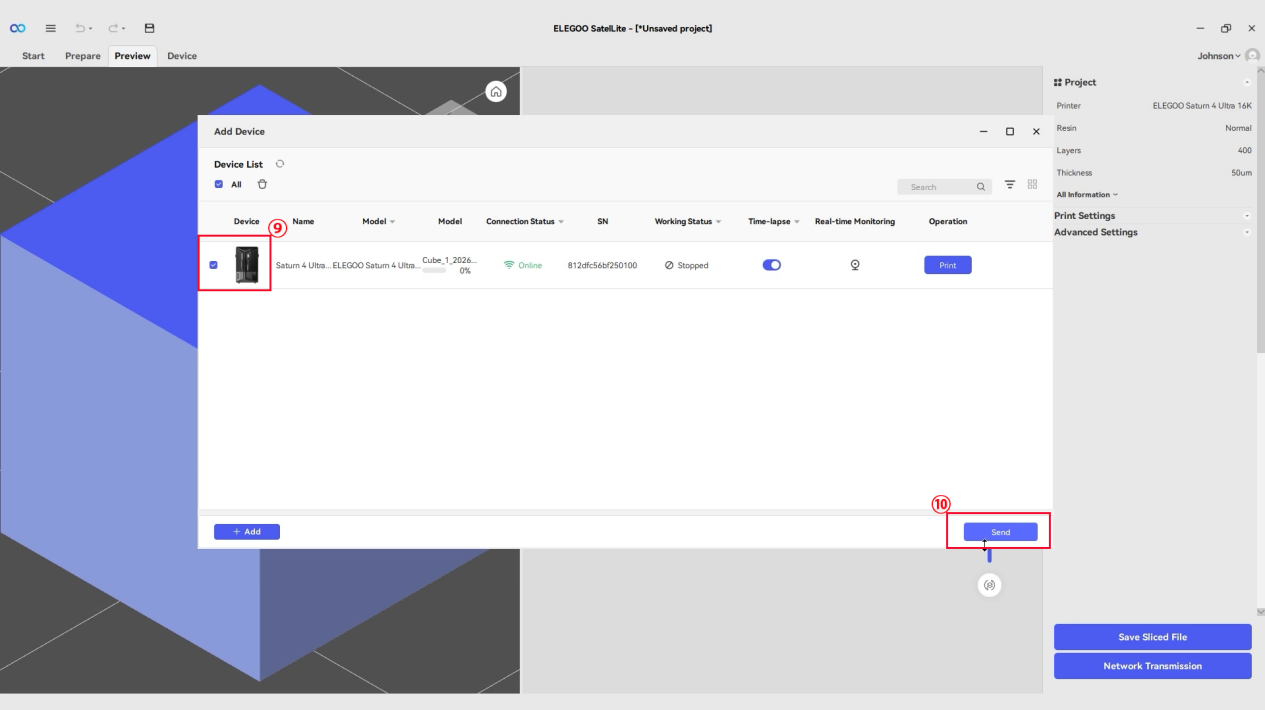Screen dimensions: 1265x710
Task: Expand the Print Settings section
Action: click(x=1247, y=215)
